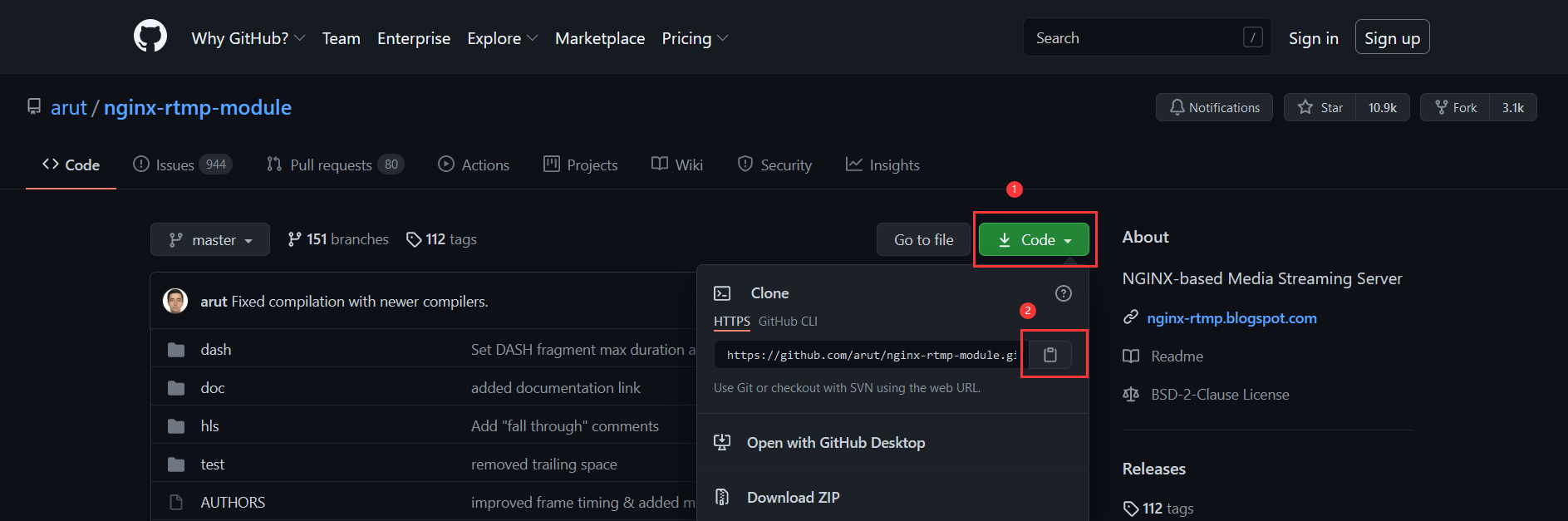Click the doc folder icon
Image resolution: width=1568 pixels, height=521 pixels.
coord(176,388)
